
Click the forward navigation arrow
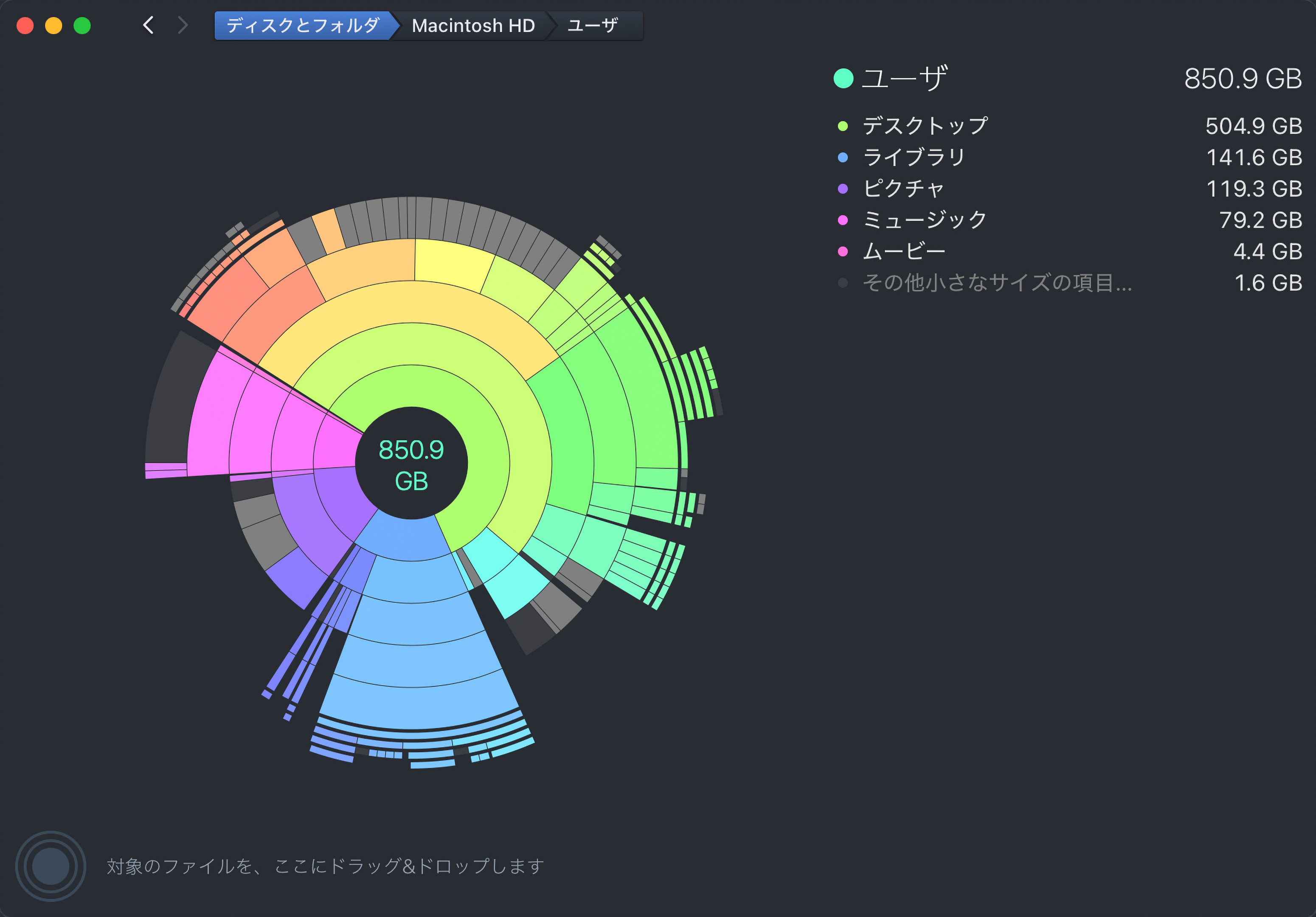click(x=182, y=25)
